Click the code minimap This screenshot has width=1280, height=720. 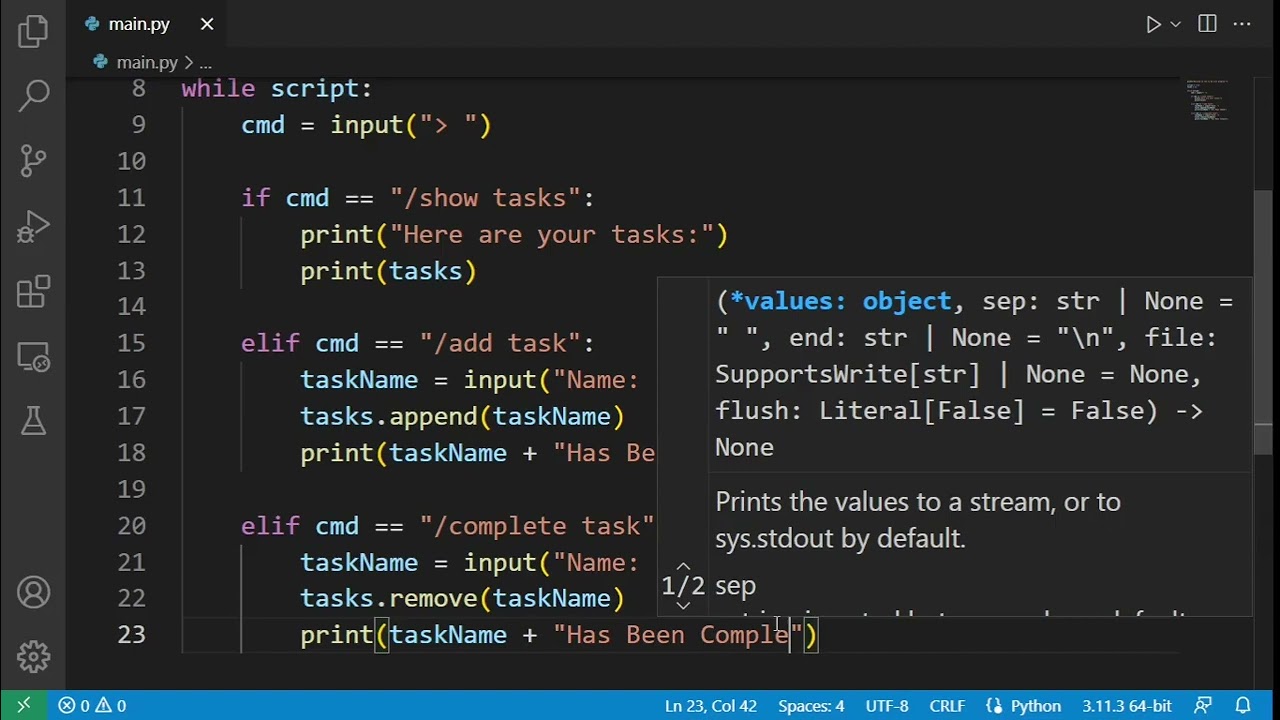coord(1207,100)
